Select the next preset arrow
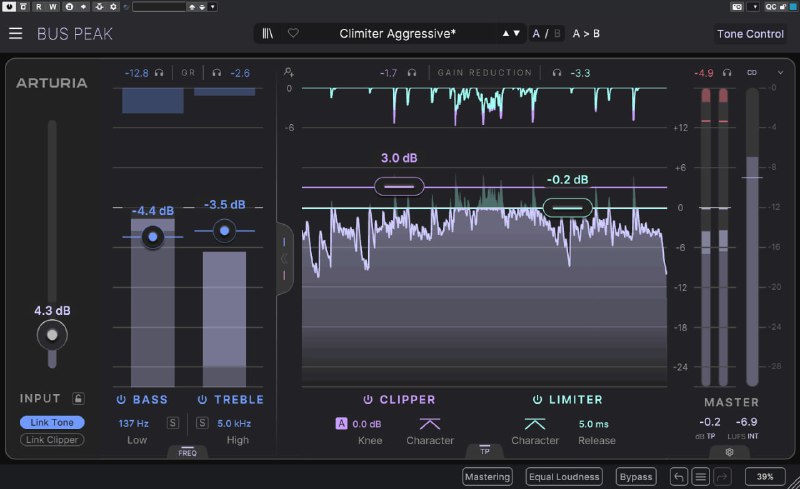The image size is (800, 489). (516, 33)
